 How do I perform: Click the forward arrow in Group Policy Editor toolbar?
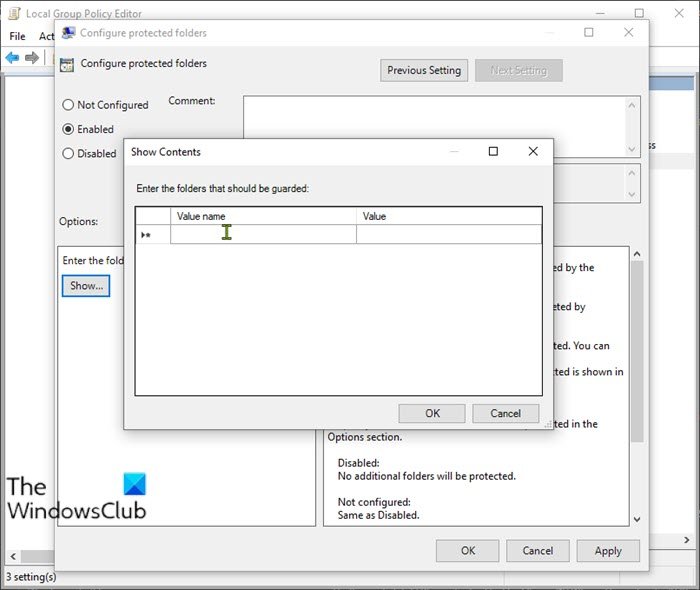click(x=32, y=58)
